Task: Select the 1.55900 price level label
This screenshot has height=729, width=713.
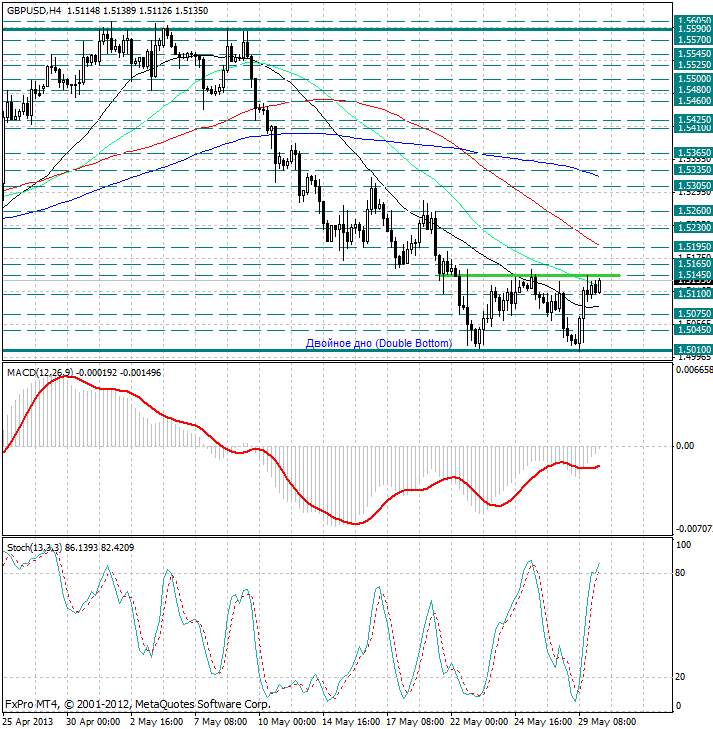Action: pos(693,28)
